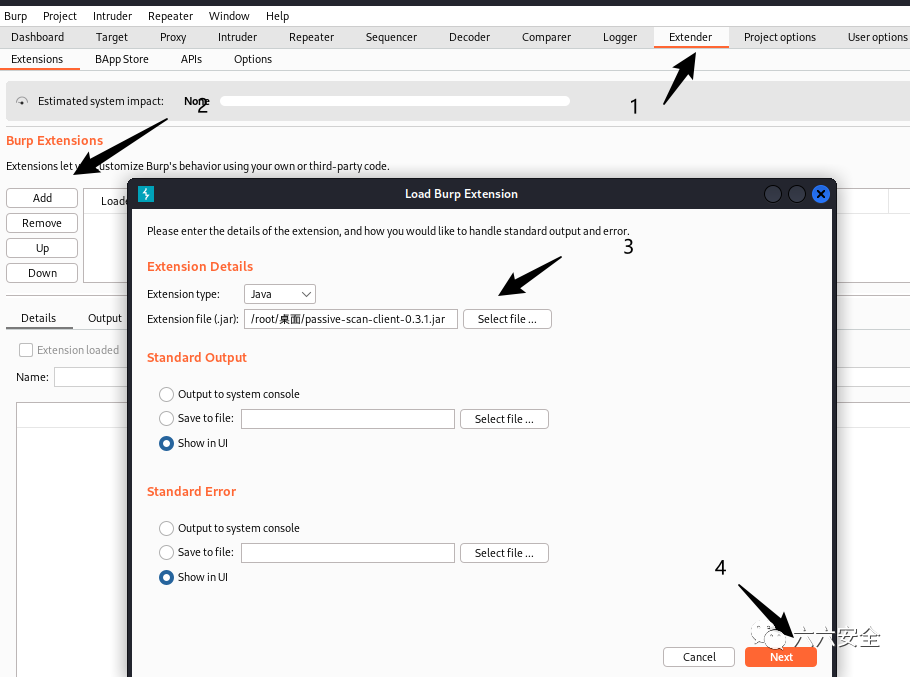Switch to the User options tab
This screenshot has height=677, width=910.
click(878, 37)
